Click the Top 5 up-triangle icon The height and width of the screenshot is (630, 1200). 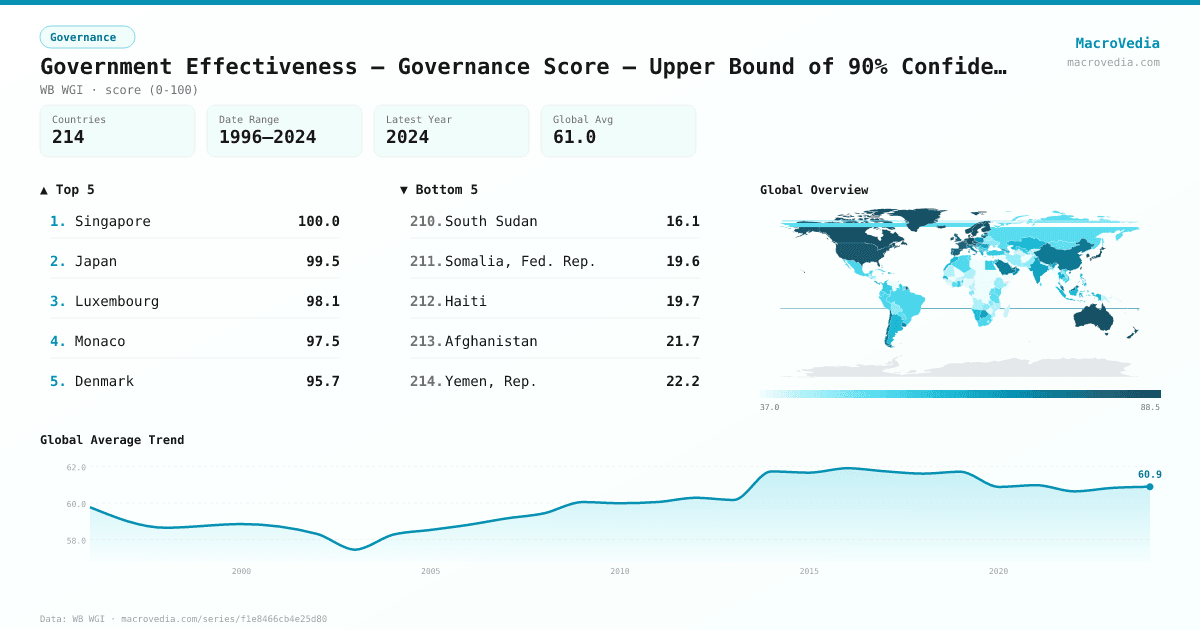[x=44, y=189]
